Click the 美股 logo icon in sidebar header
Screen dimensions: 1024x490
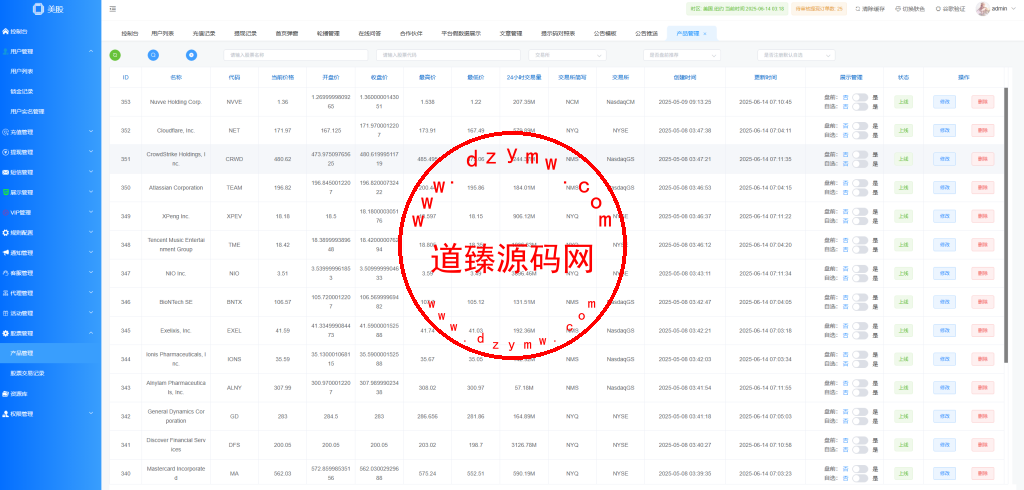38,8
